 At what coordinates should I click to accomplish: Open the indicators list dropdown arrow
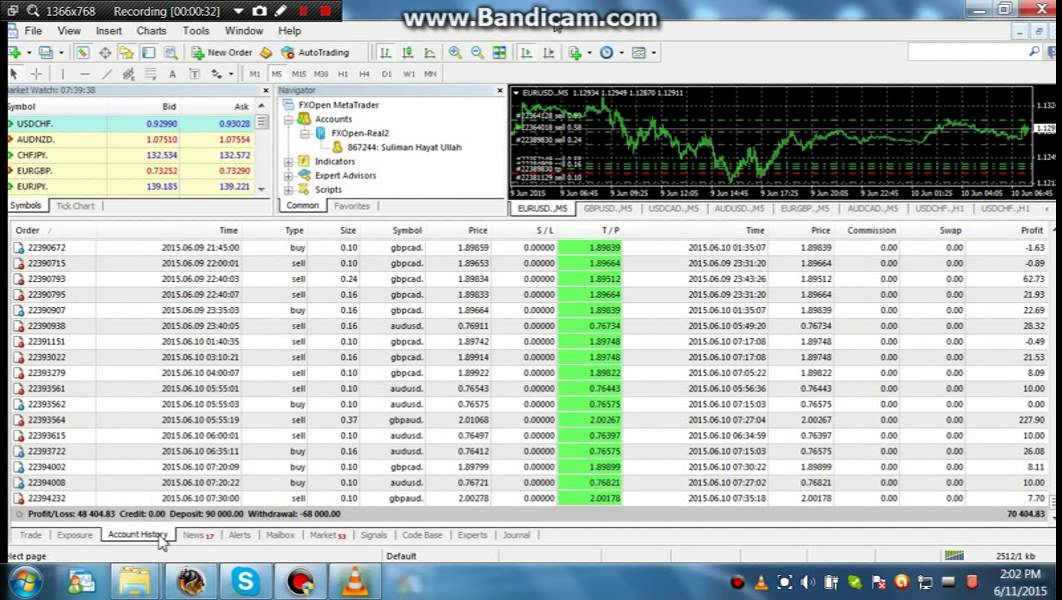tap(589, 52)
